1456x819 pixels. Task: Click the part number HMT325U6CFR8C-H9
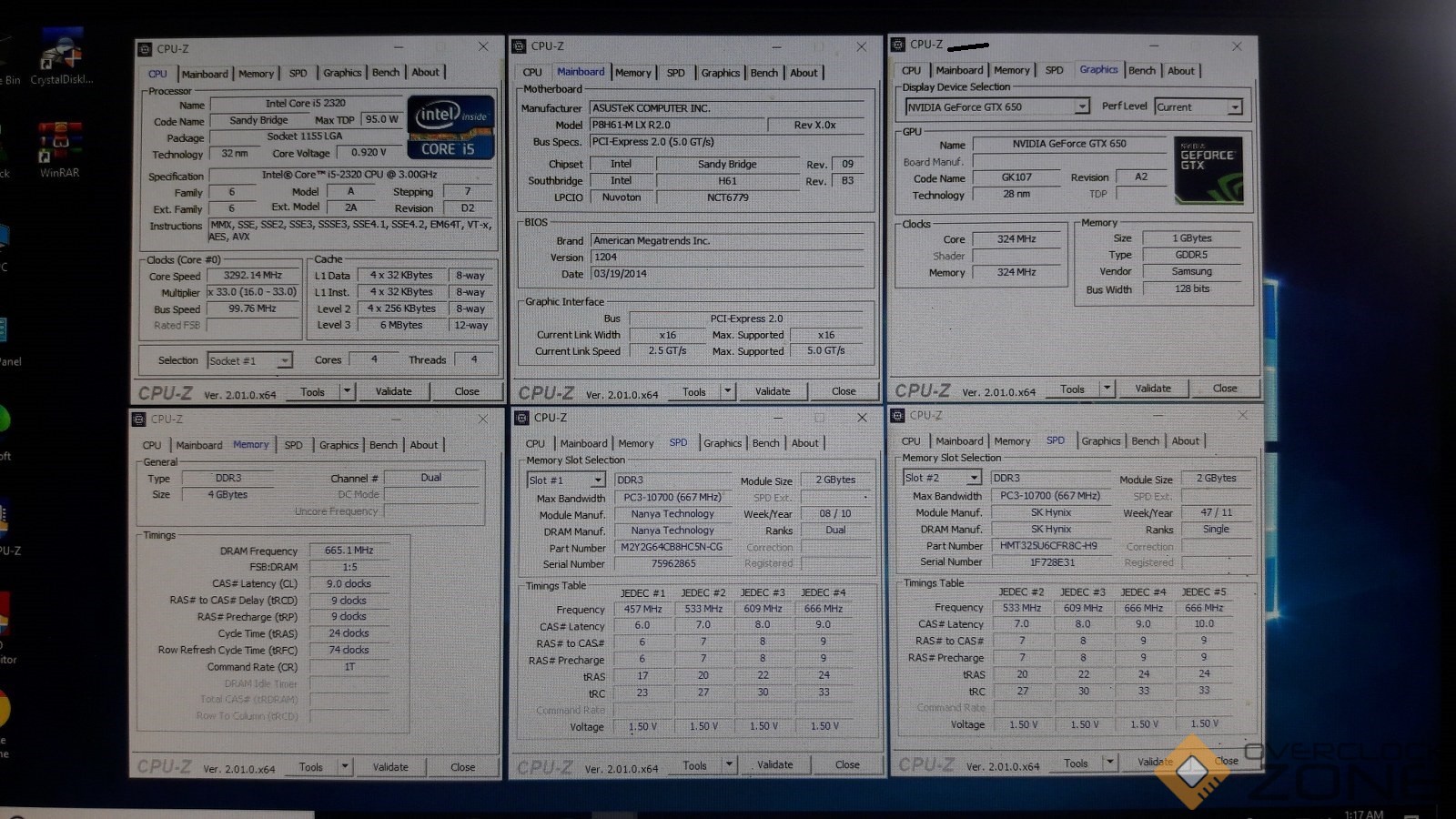(1048, 546)
